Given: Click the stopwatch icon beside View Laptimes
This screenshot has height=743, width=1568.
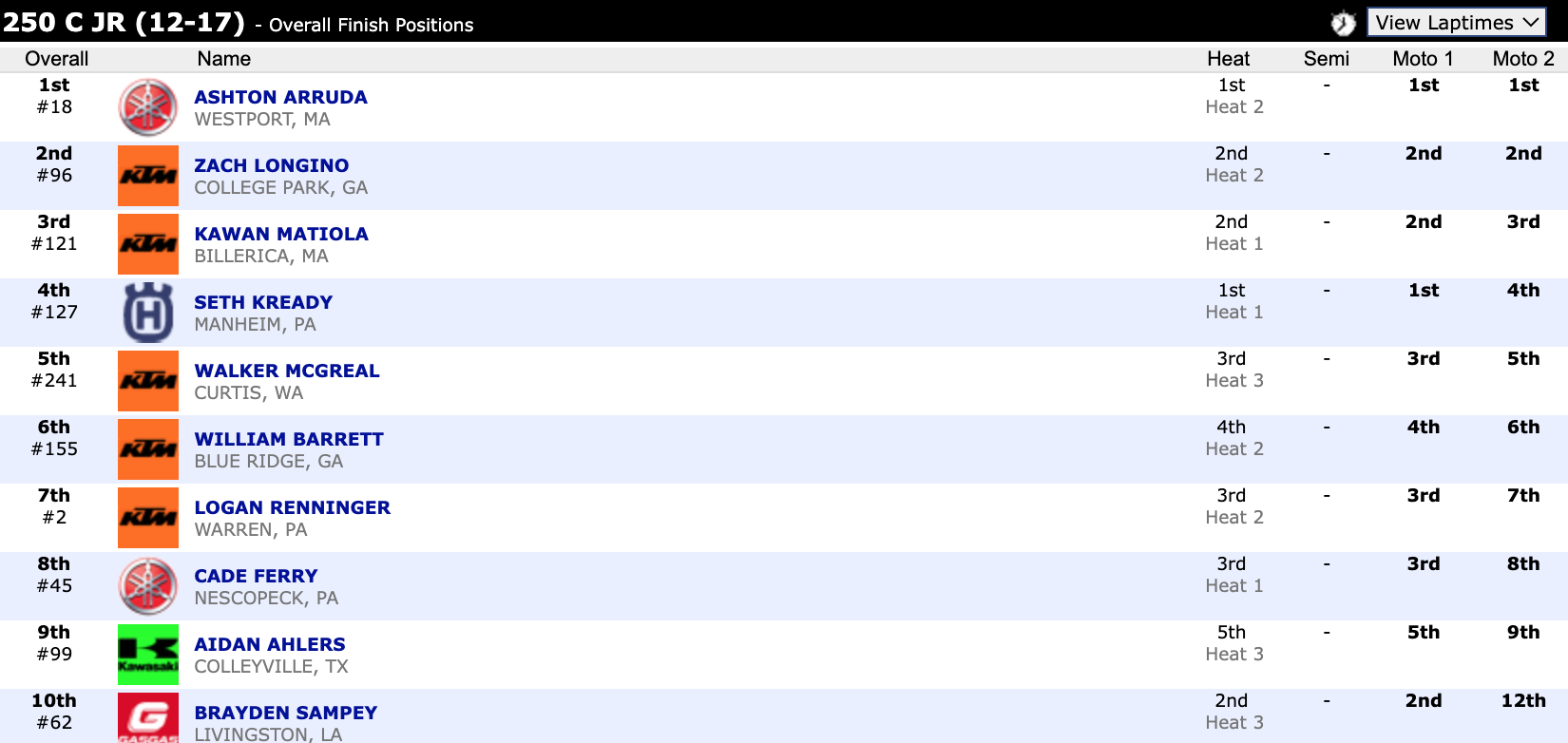Looking at the screenshot, I should [1342, 23].
